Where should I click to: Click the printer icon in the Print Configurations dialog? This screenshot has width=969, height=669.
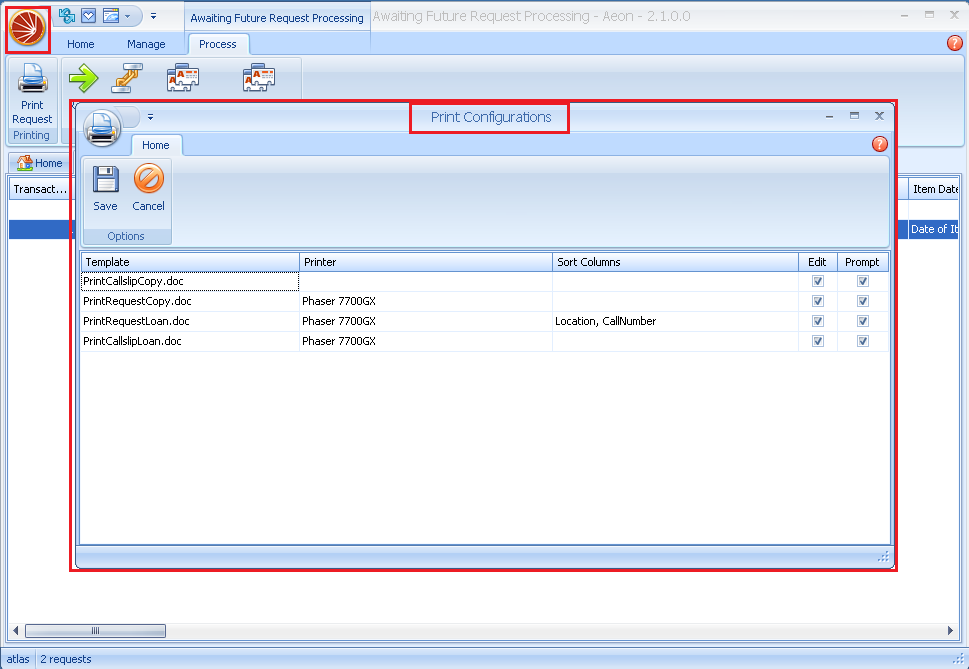click(103, 128)
